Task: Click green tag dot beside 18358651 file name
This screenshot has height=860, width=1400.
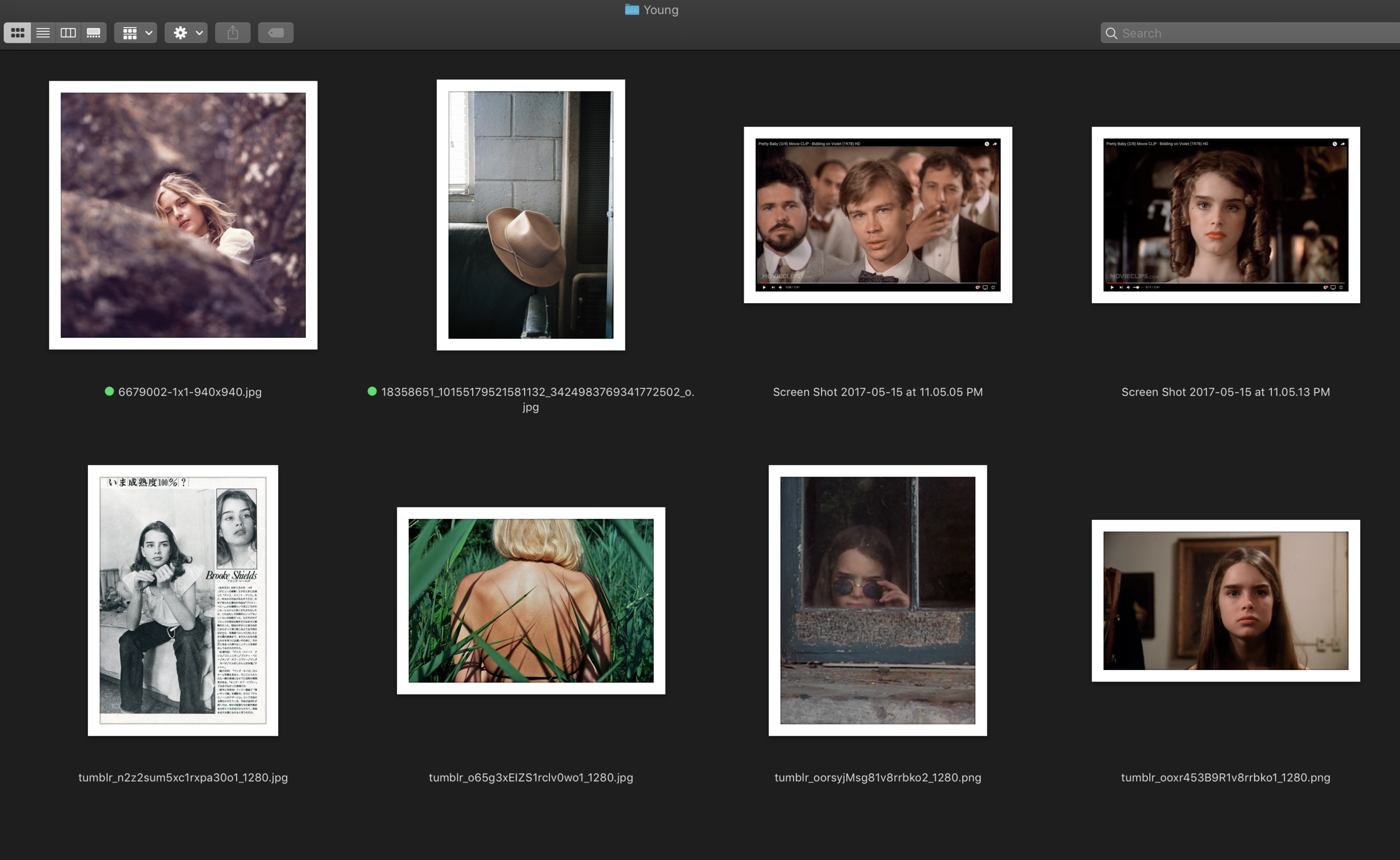Action: [372, 391]
